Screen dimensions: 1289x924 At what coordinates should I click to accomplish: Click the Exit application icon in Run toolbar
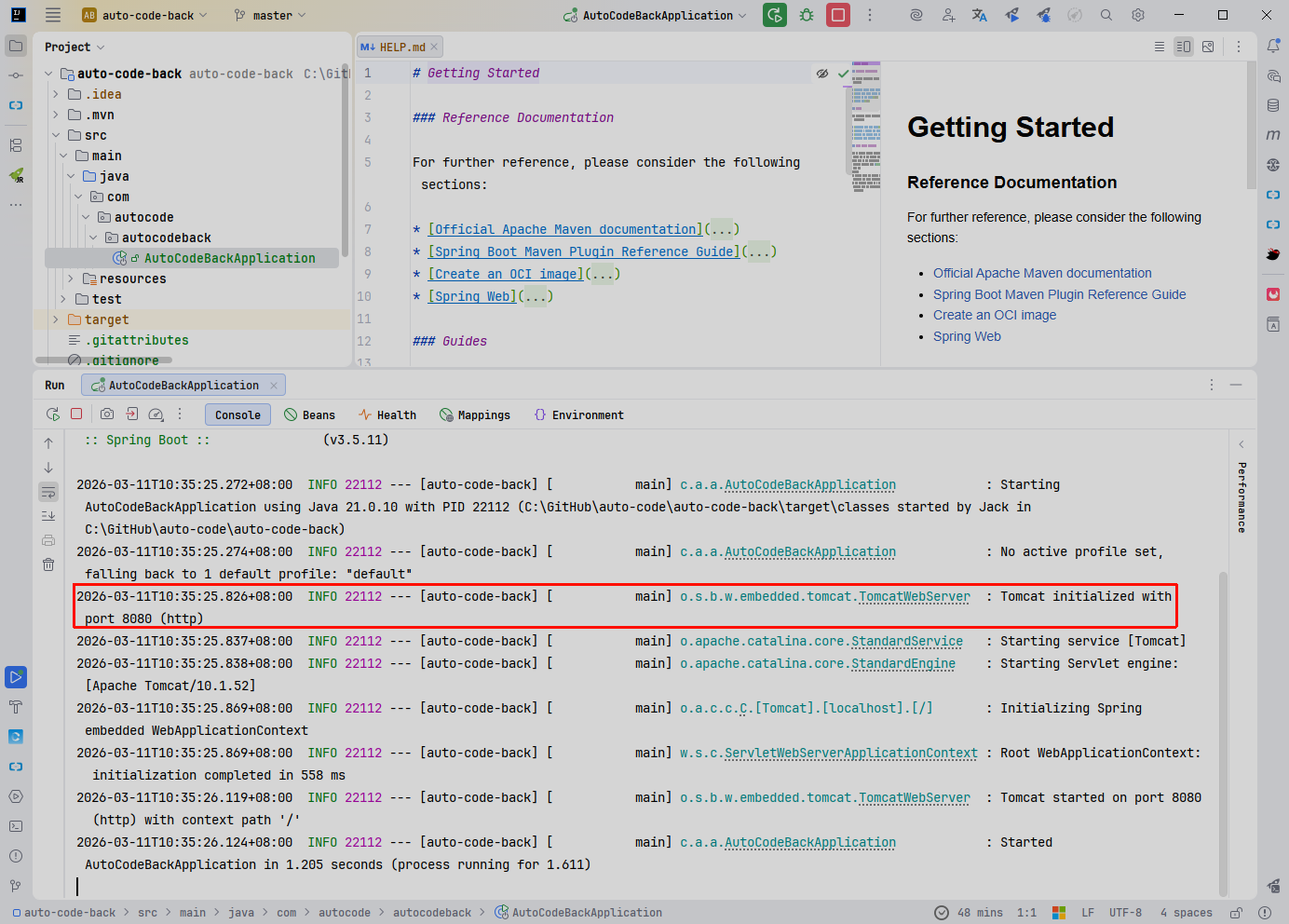click(131, 414)
